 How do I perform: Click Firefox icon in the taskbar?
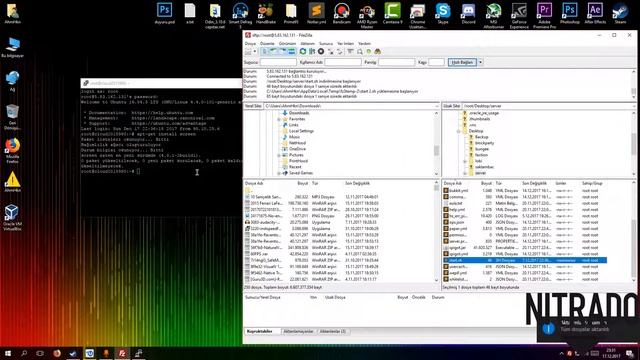(57, 353)
